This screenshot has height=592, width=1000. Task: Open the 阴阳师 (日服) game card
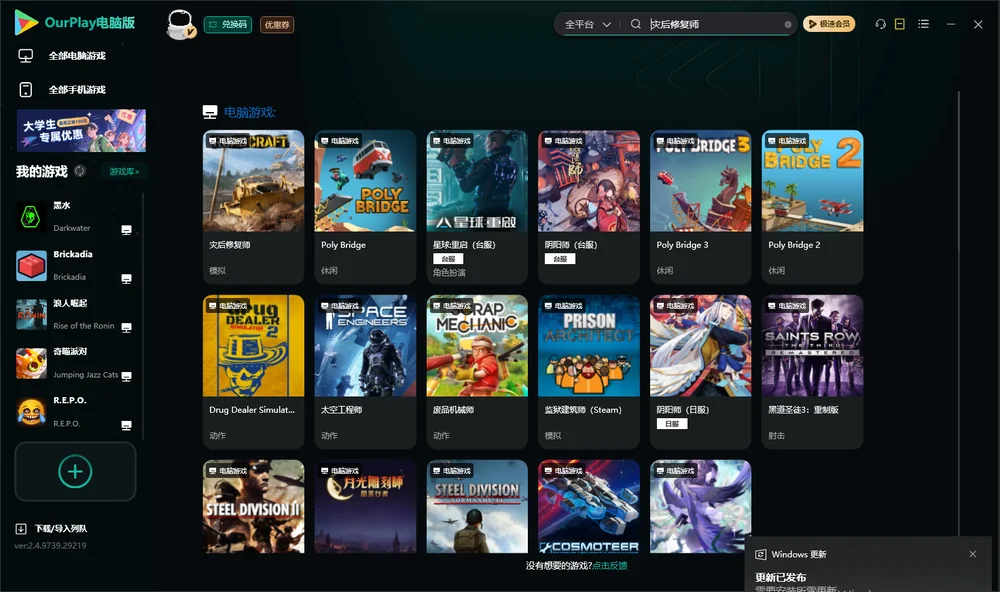(700, 371)
